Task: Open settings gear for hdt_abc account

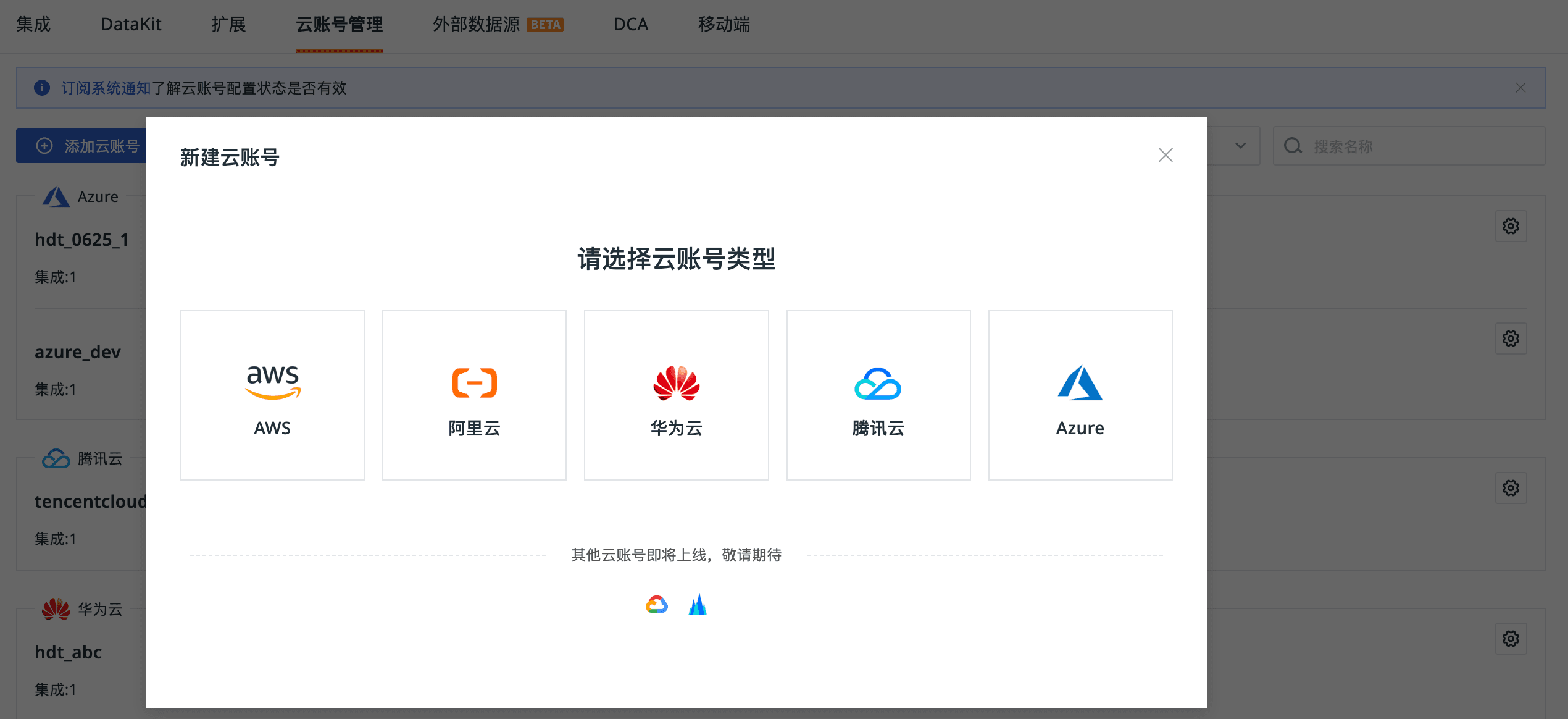Action: point(1511,639)
